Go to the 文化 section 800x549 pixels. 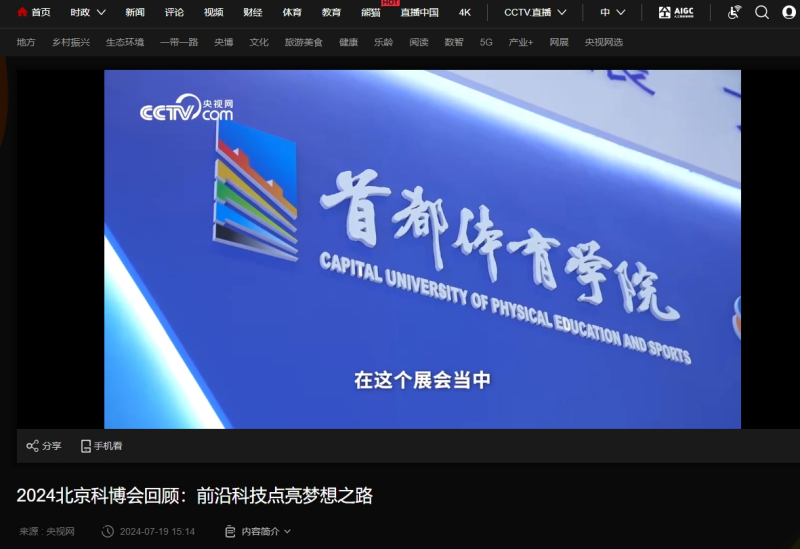point(259,42)
